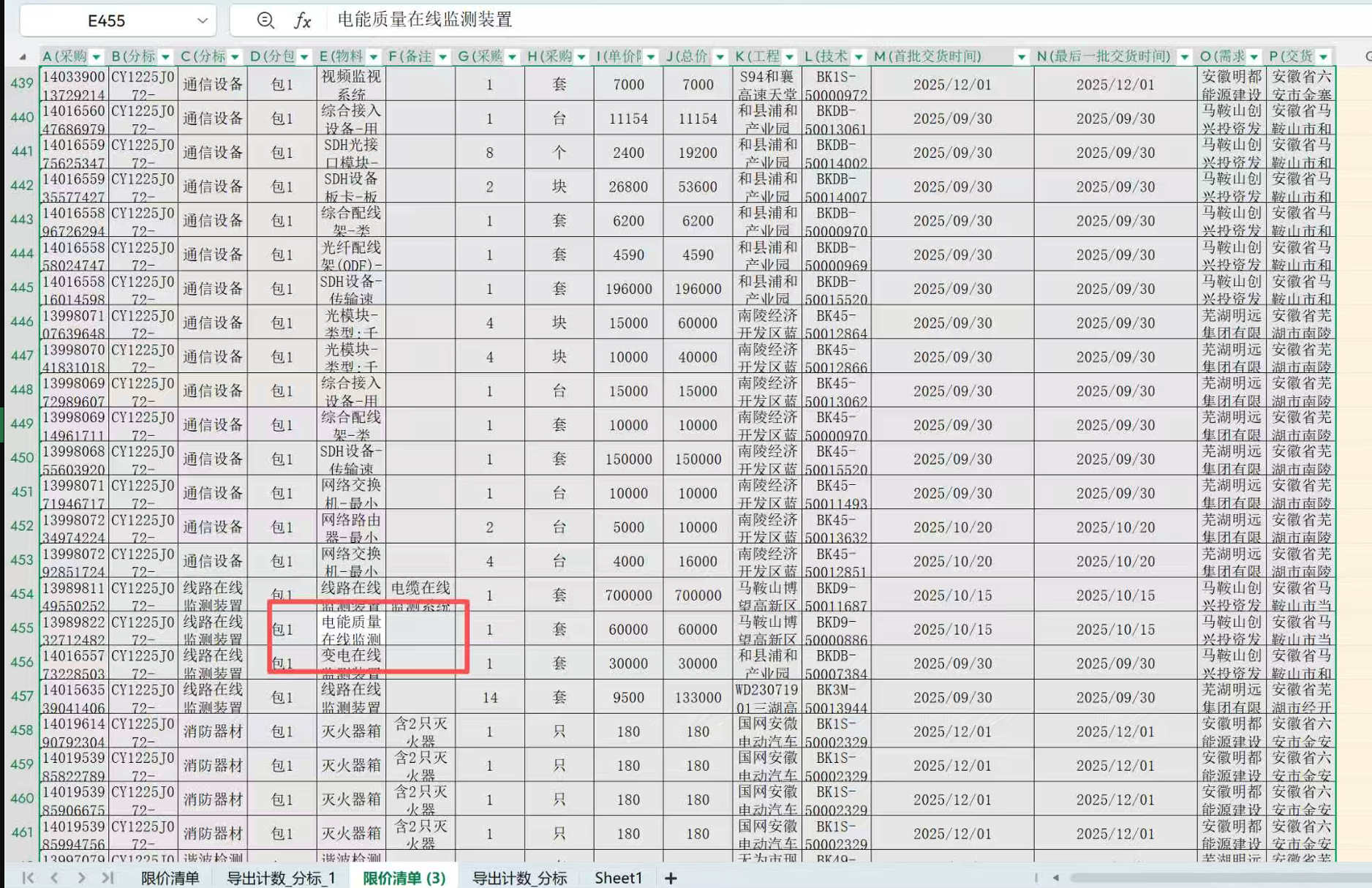Image resolution: width=1372 pixels, height=888 pixels.
Task: Click the formula bar text 电能质量在线监测装置
Action: point(424,20)
